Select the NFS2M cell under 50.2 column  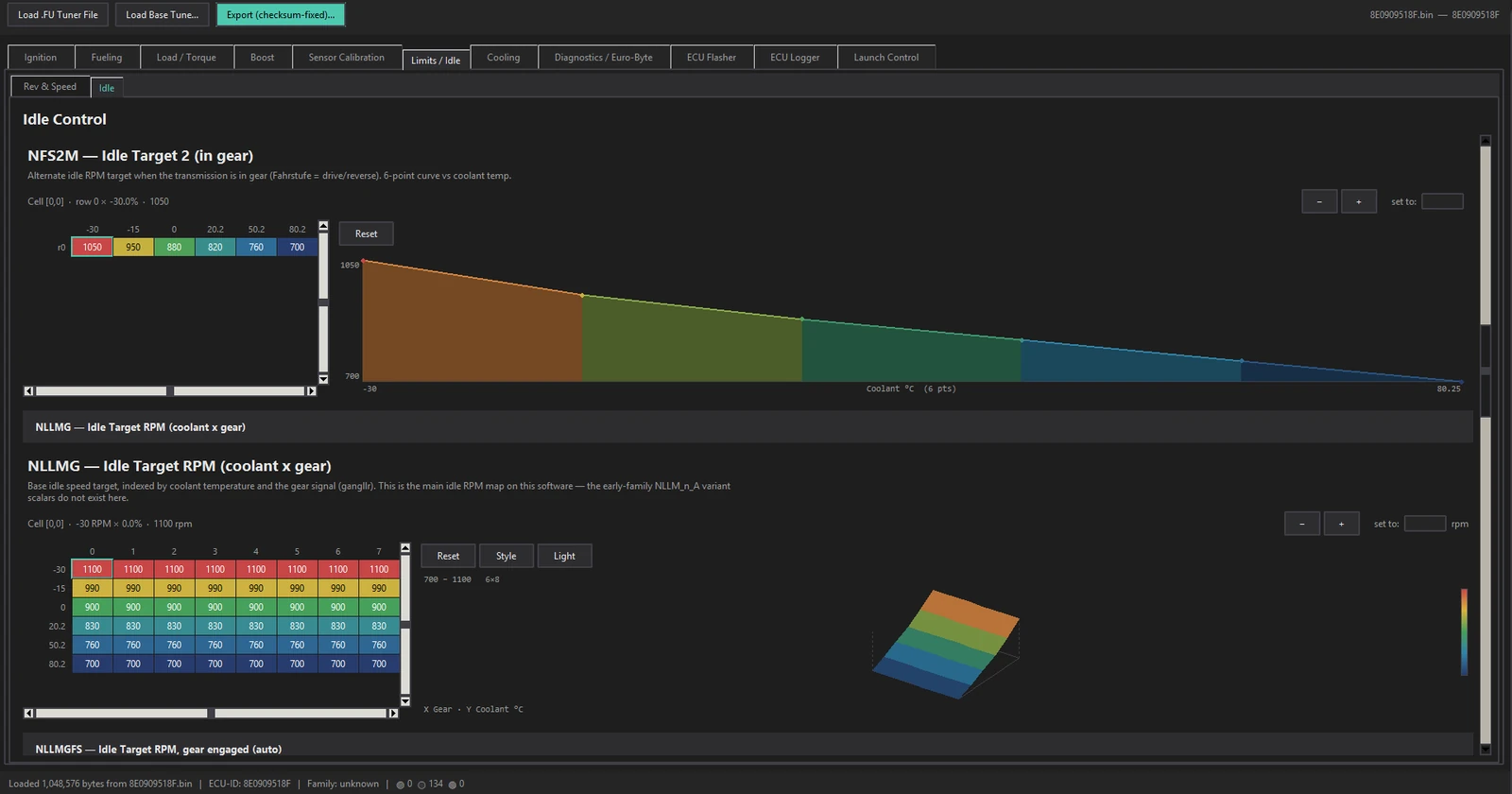(256, 248)
